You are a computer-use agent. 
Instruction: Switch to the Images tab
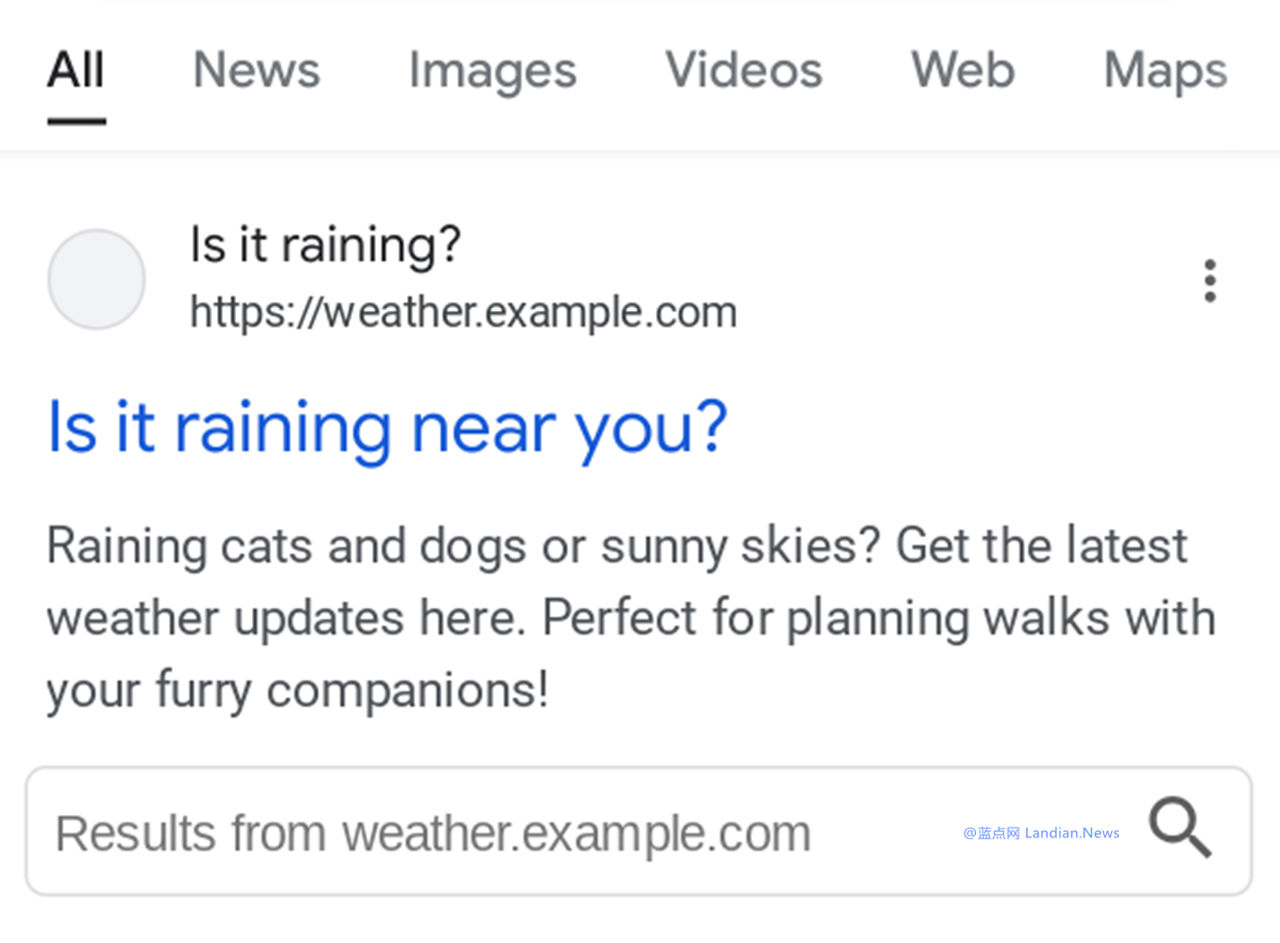click(493, 72)
